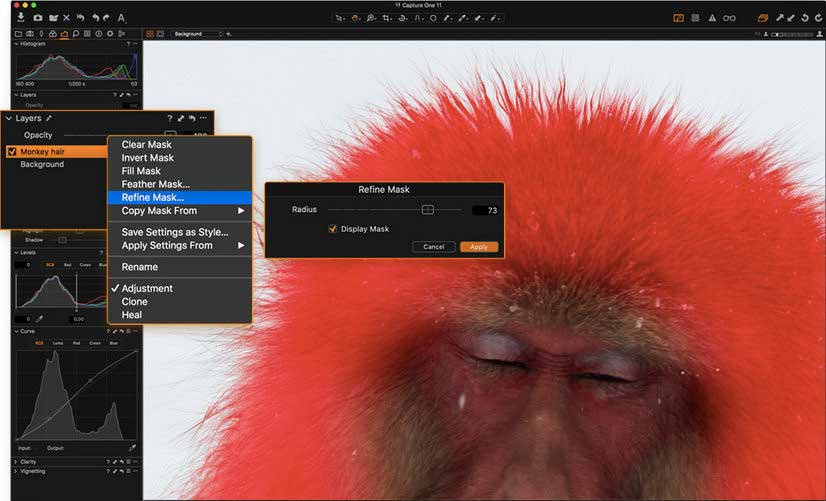826x501 pixels.
Task: Click the X delete icon in the toolbar
Action: (x=66, y=18)
